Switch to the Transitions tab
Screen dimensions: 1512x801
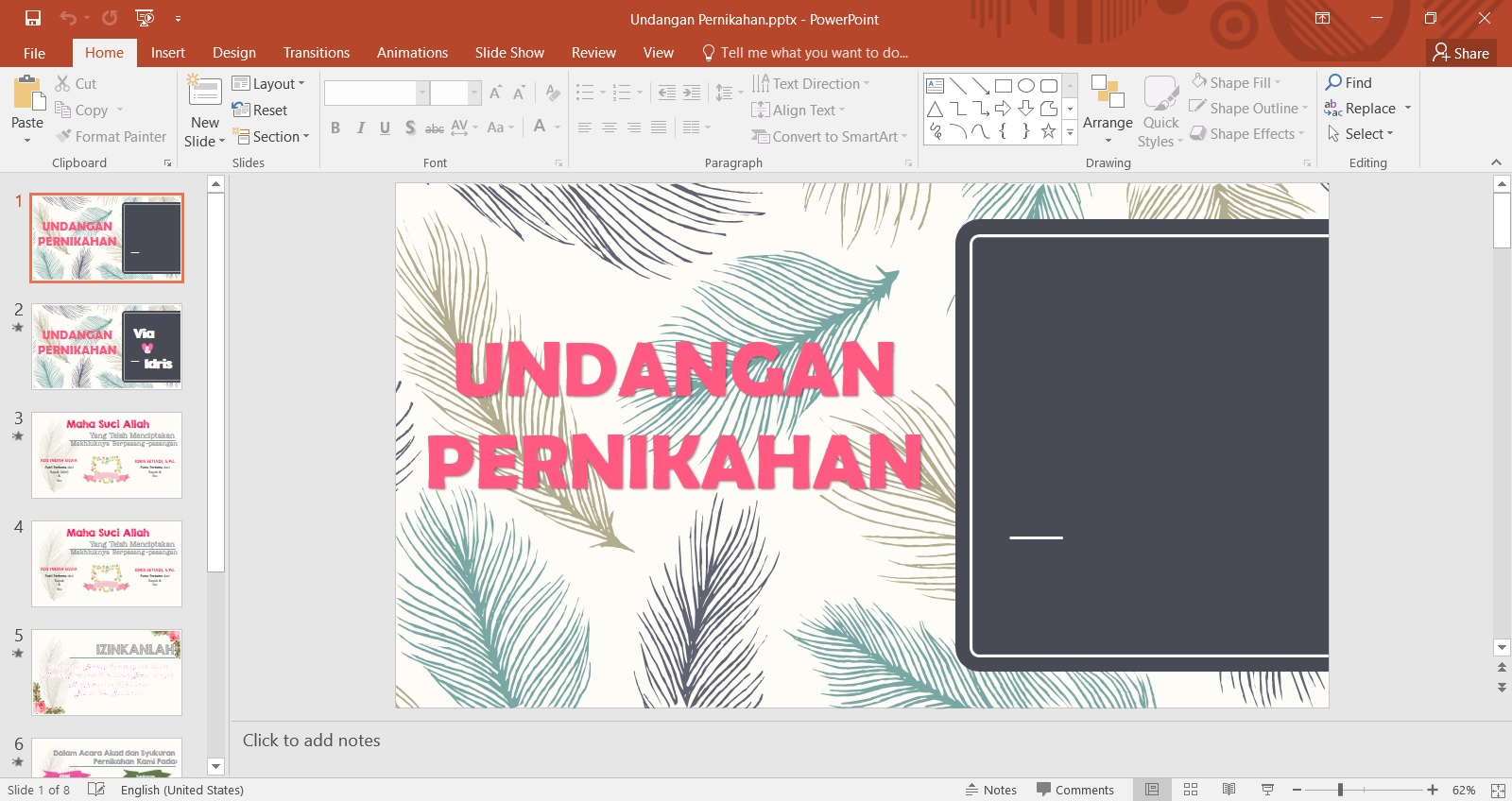point(317,53)
